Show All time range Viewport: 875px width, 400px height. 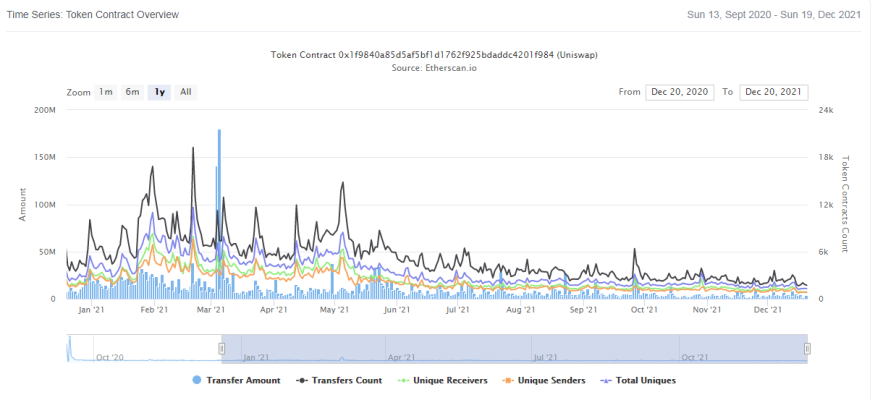(x=186, y=92)
